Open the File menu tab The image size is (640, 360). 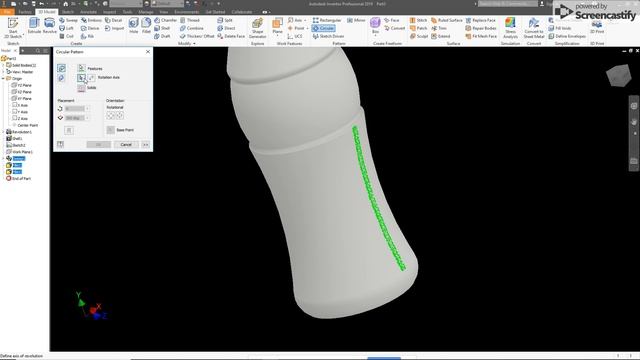[x=7, y=12]
